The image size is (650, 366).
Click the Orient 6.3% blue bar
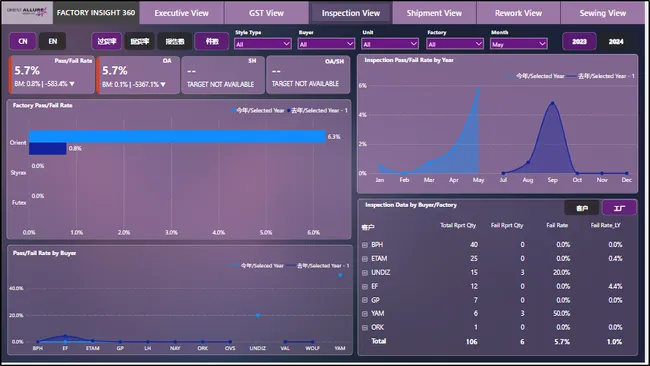[x=177, y=136]
